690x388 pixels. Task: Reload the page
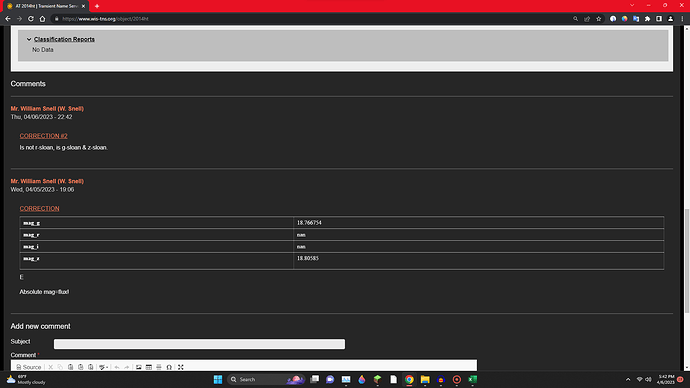(31, 19)
